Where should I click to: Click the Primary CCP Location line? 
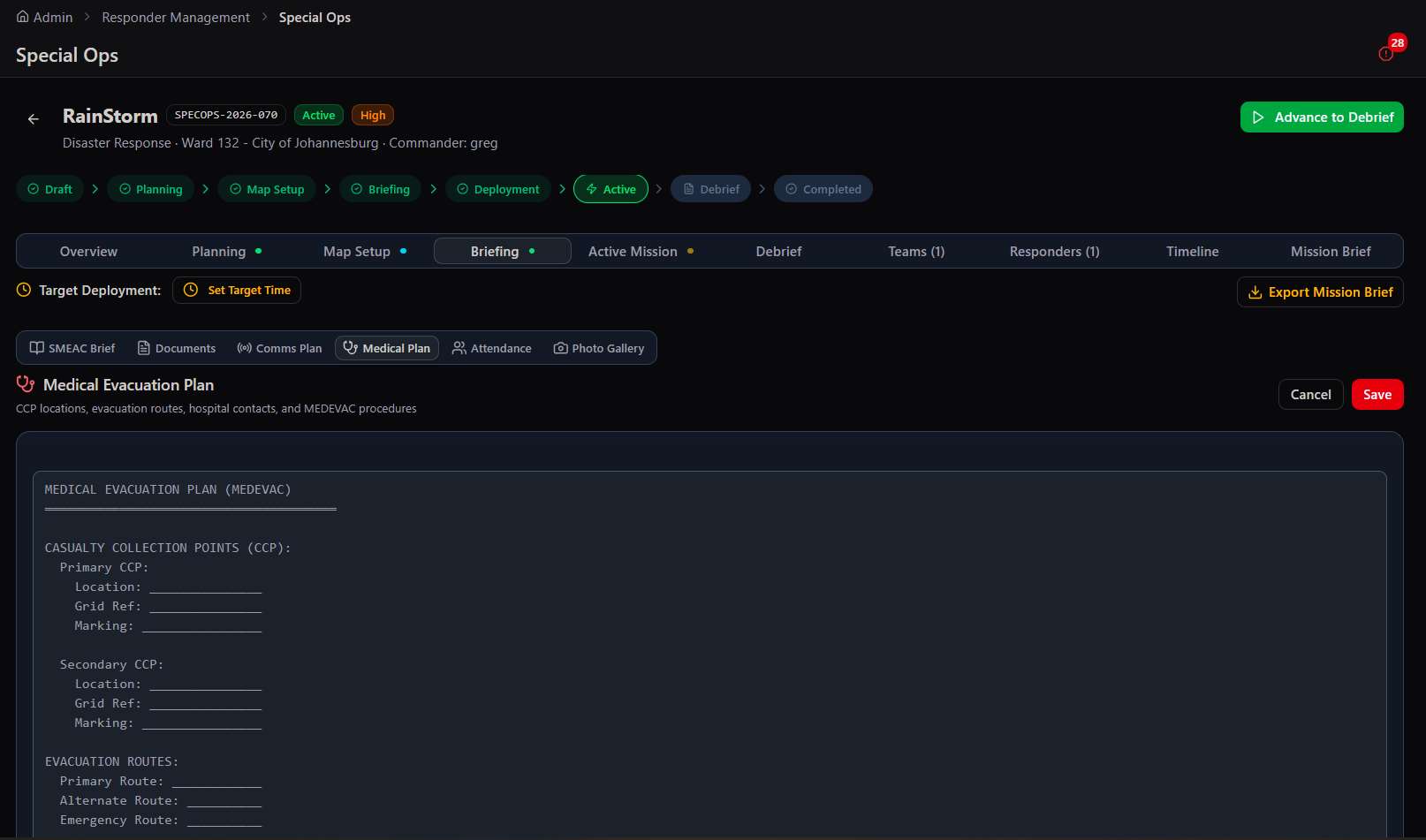[x=168, y=586]
